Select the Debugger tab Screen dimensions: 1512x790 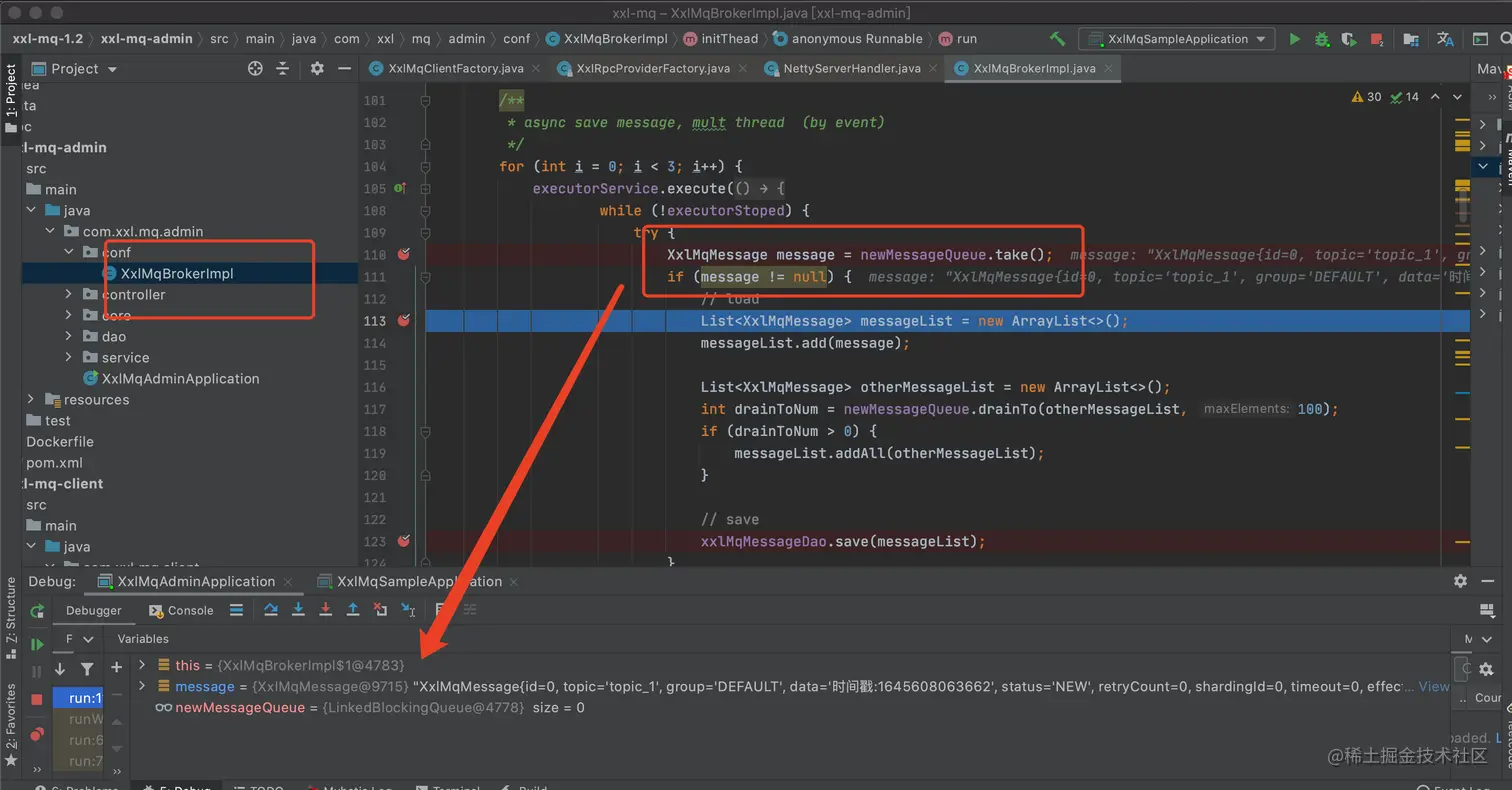[x=94, y=610]
